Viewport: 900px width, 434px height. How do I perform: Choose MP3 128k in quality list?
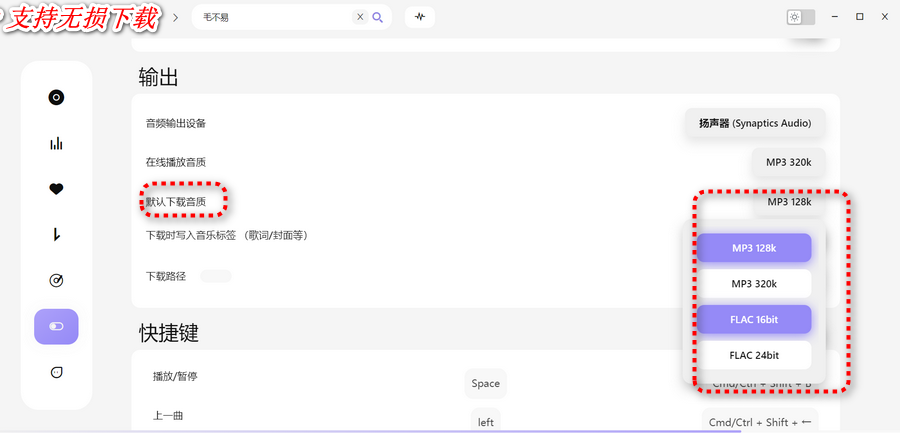pos(754,248)
